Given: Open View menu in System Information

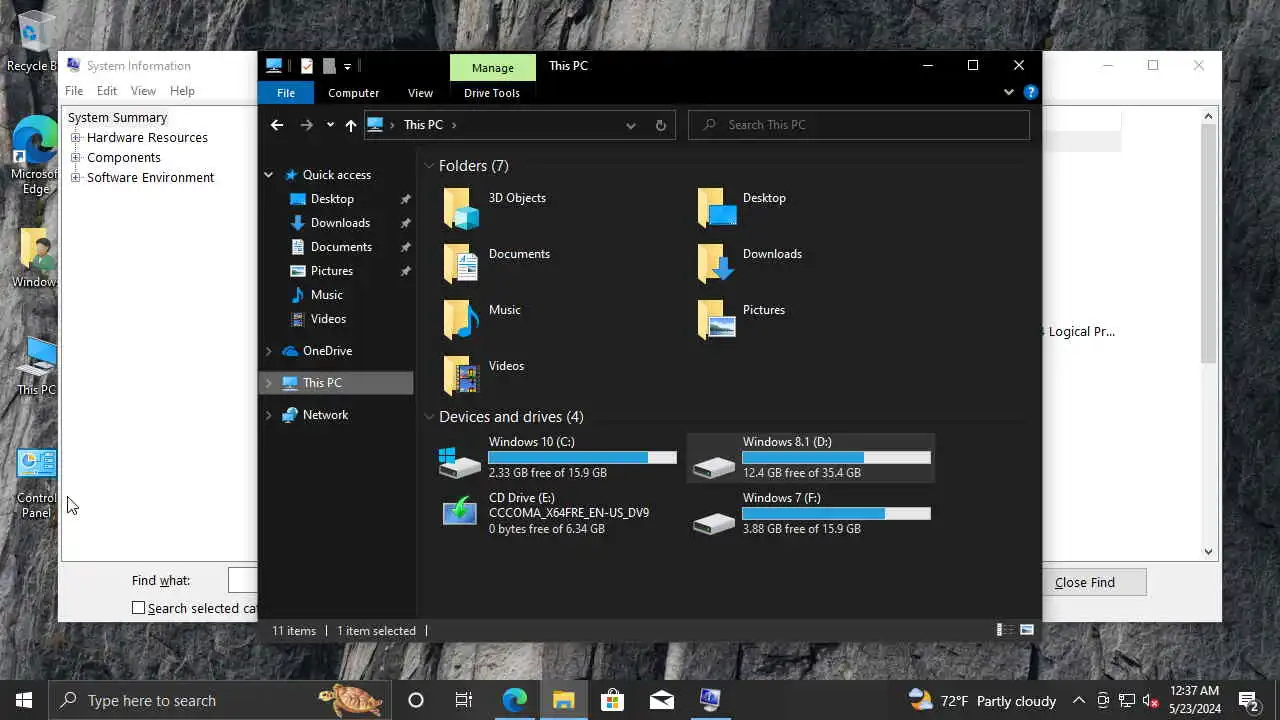Looking at the screenshot, I should click(143, 91).
